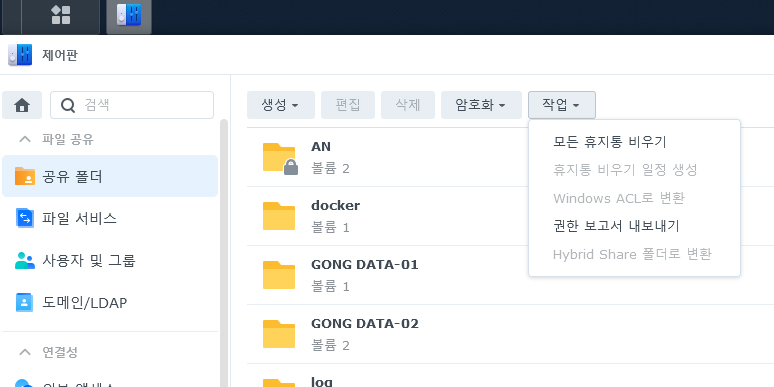Viewport: 774px width, 387px height.
Task: Click 볼륨 1 under docker
Action: (330, 228)
